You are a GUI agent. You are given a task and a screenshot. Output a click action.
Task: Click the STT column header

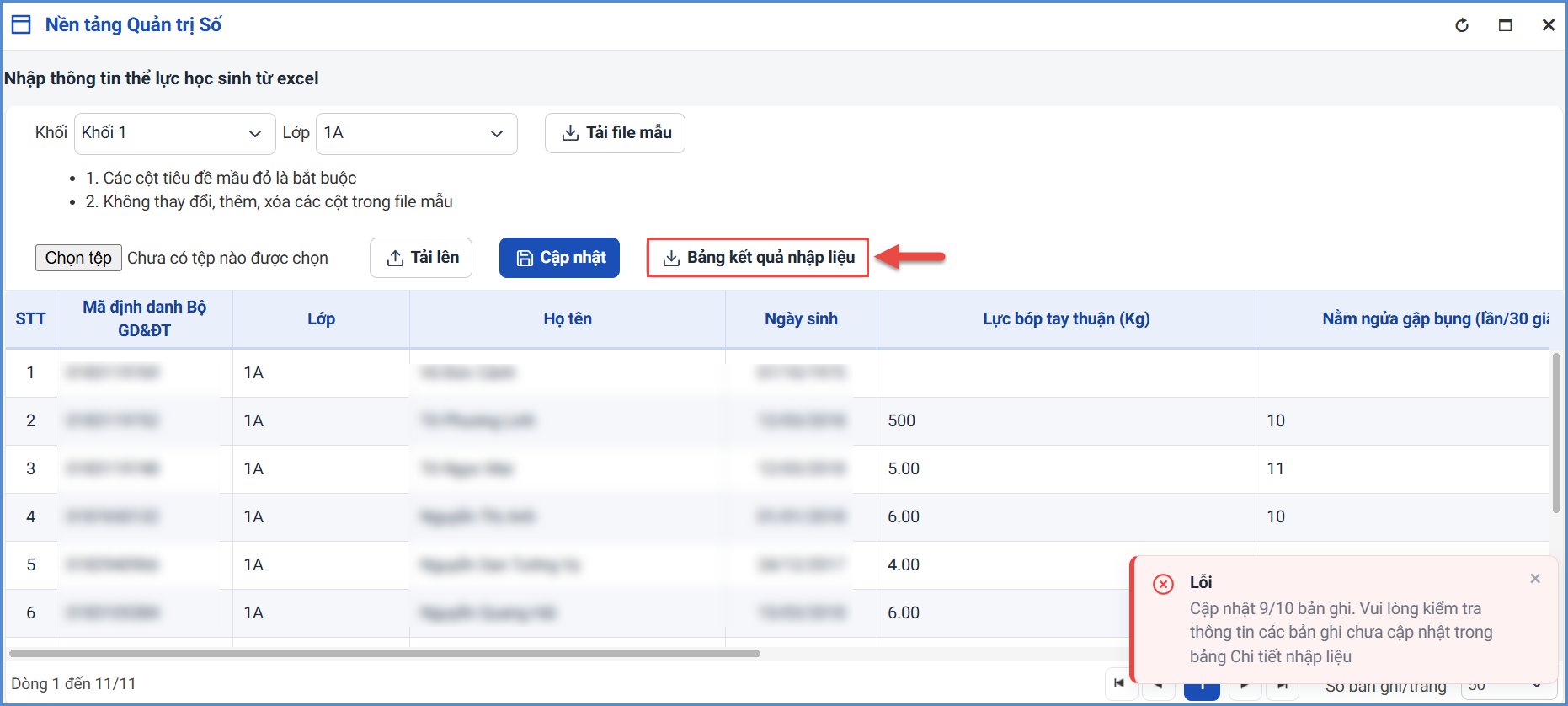(30, 318)
